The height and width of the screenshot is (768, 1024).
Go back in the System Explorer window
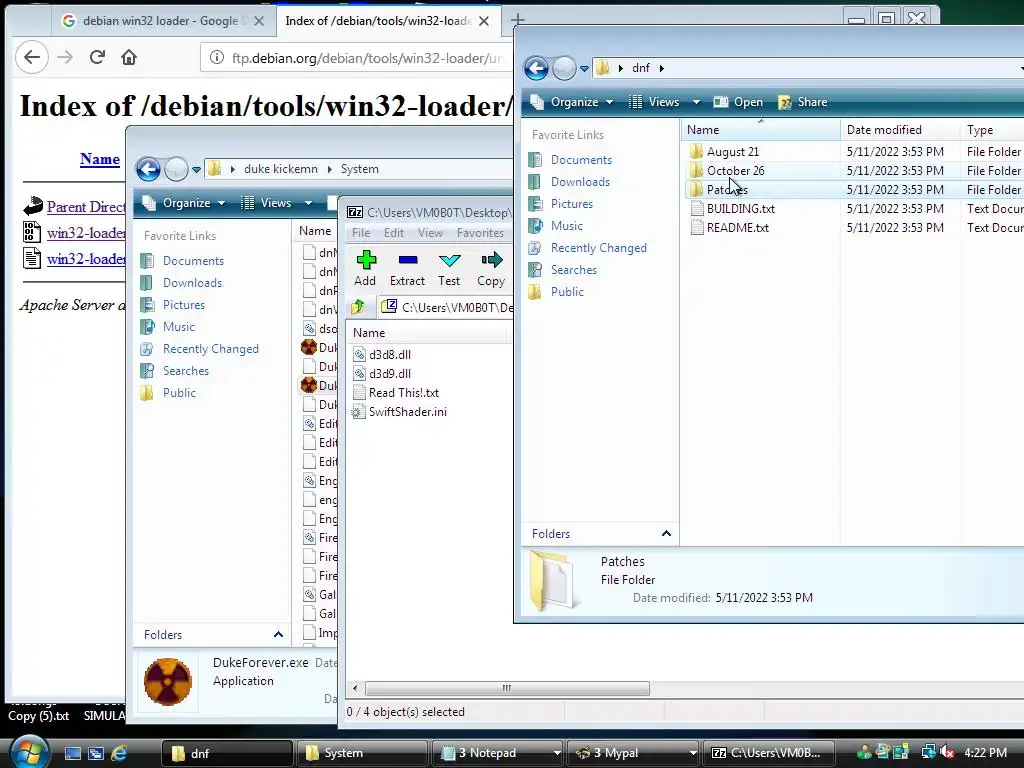click(x=148, y=169)
